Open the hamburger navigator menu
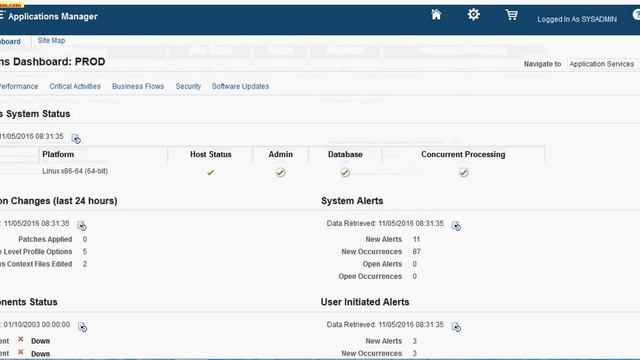 click(2, 16)
